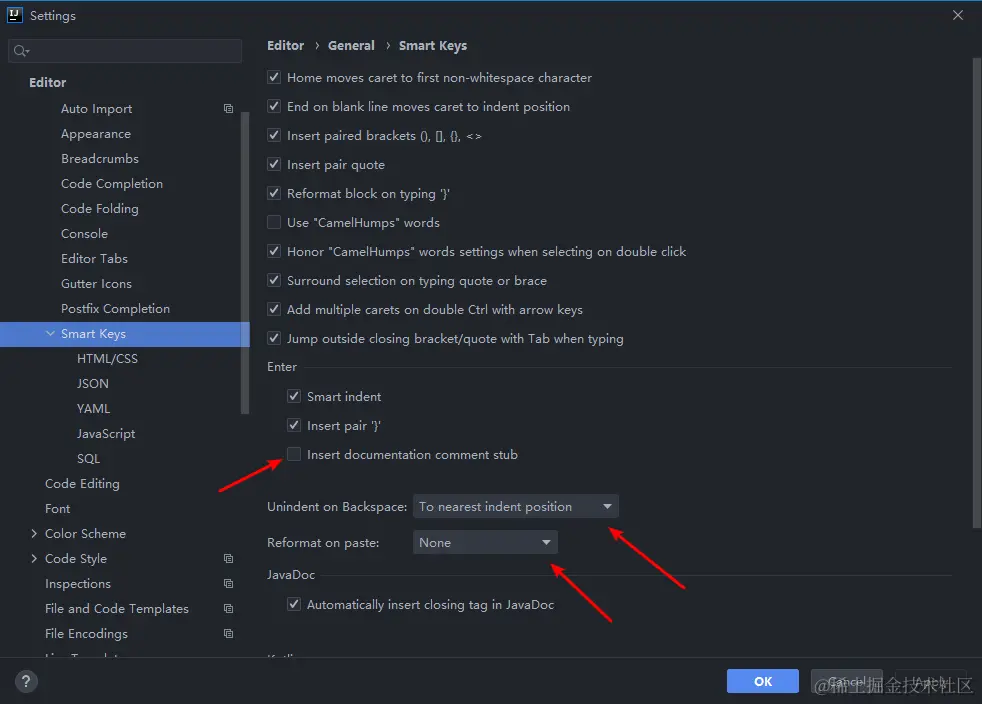Open JavaScript smart keys page

coord(106,433)
